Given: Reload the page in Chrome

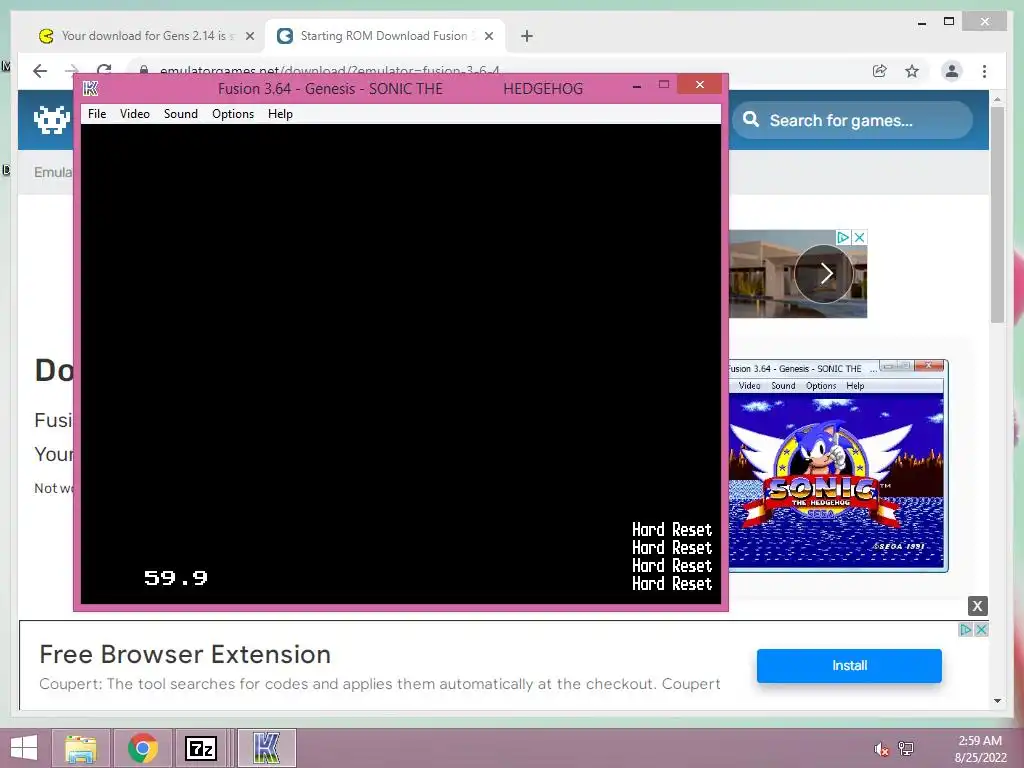Looking at the screenshot, I should tap(104, 69).
